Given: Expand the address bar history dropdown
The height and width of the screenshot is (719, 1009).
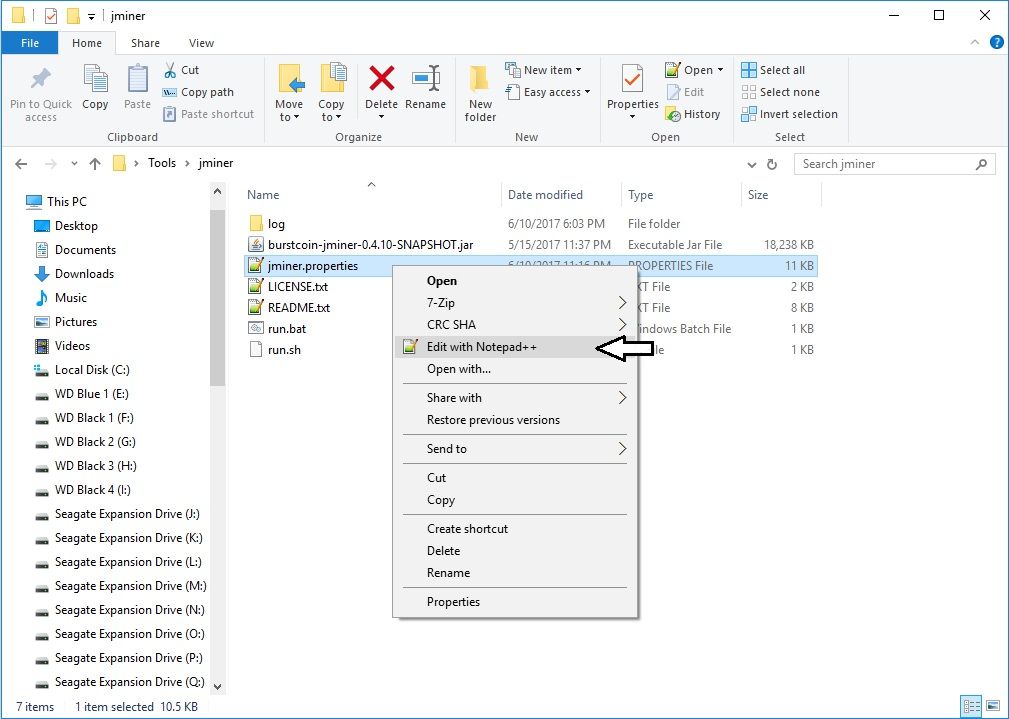Looking at the screenshot, I should (752, 165).
